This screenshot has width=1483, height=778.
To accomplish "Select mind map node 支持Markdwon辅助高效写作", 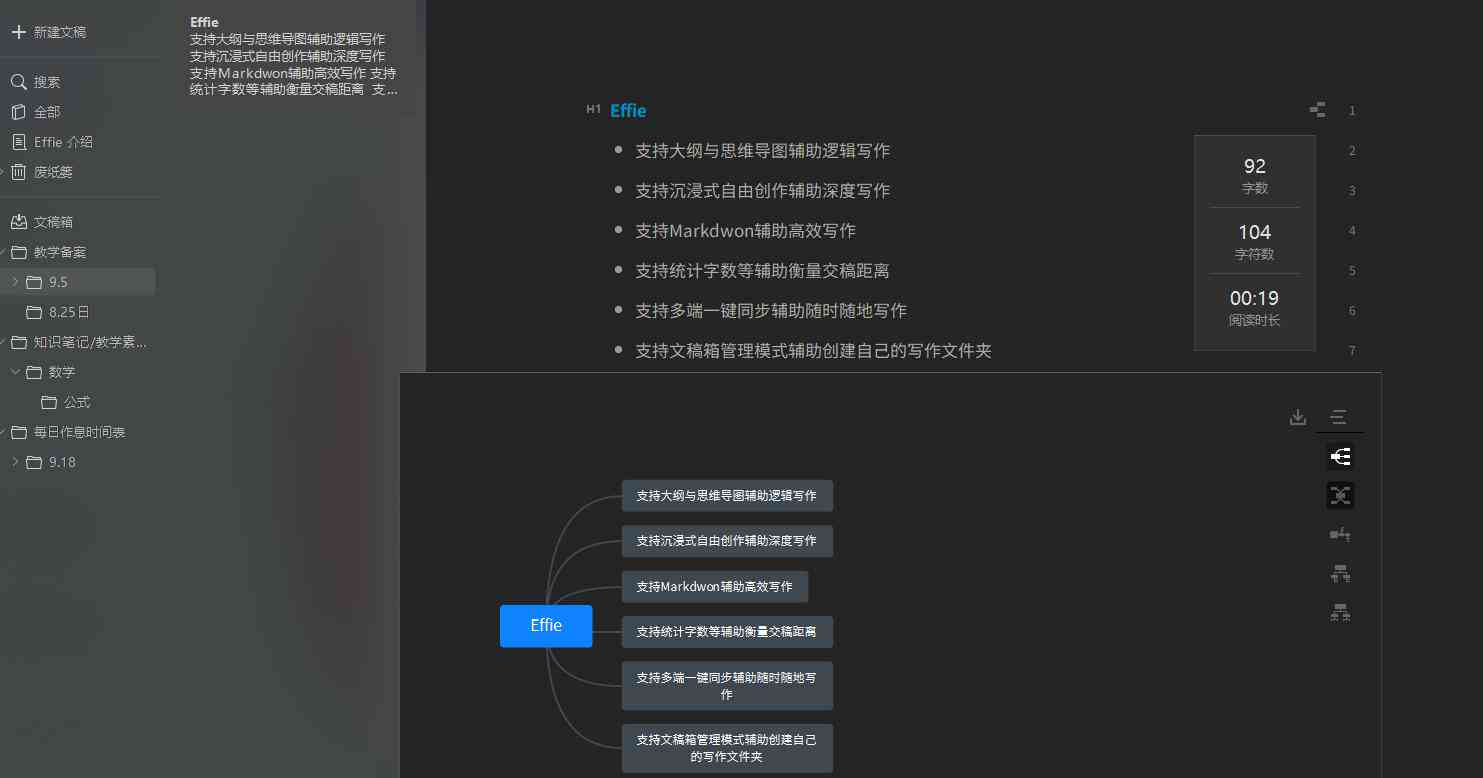I will tap(715, 587).
